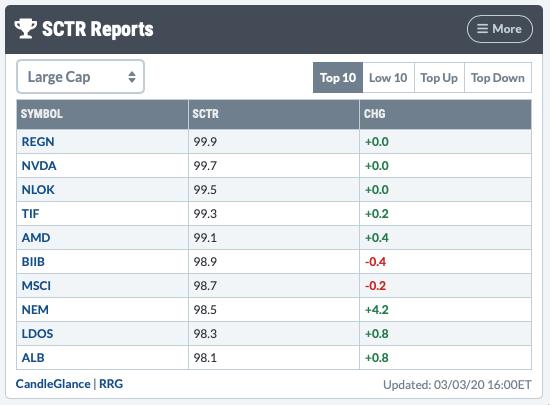Open the ALB symbol link
550x405 pixels.
click(x=33, y=358)
